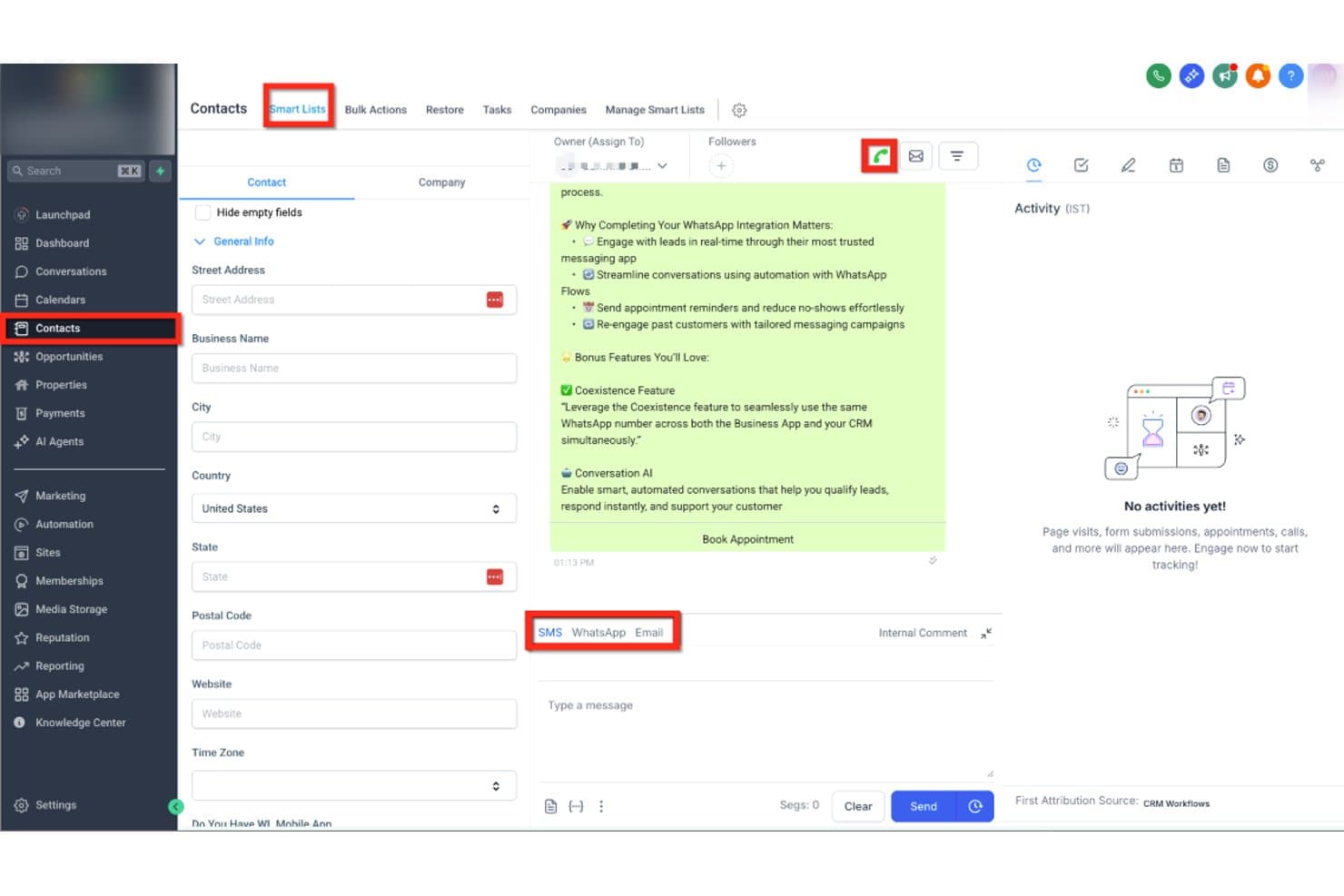Select the Contact details tab
1344x896 pixels.
tap(267, 182)
